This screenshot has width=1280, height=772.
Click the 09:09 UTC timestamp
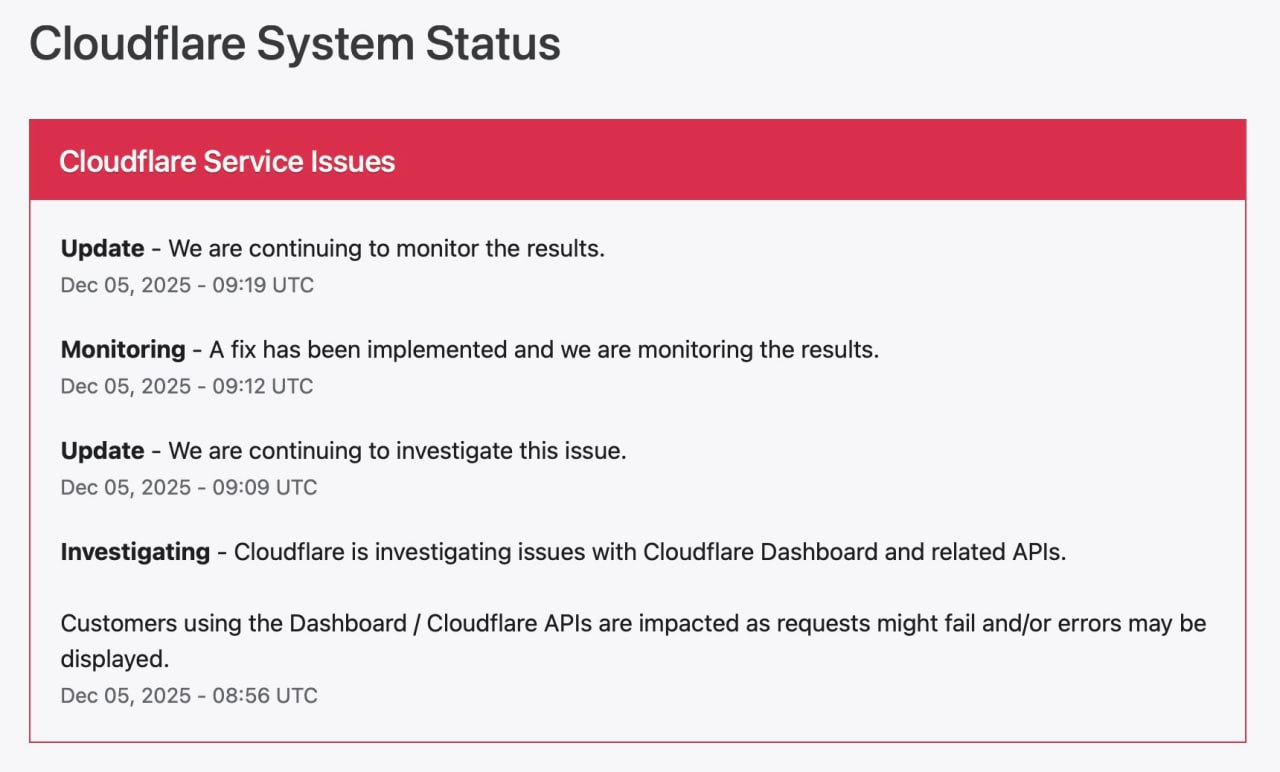tap(189, 487)
